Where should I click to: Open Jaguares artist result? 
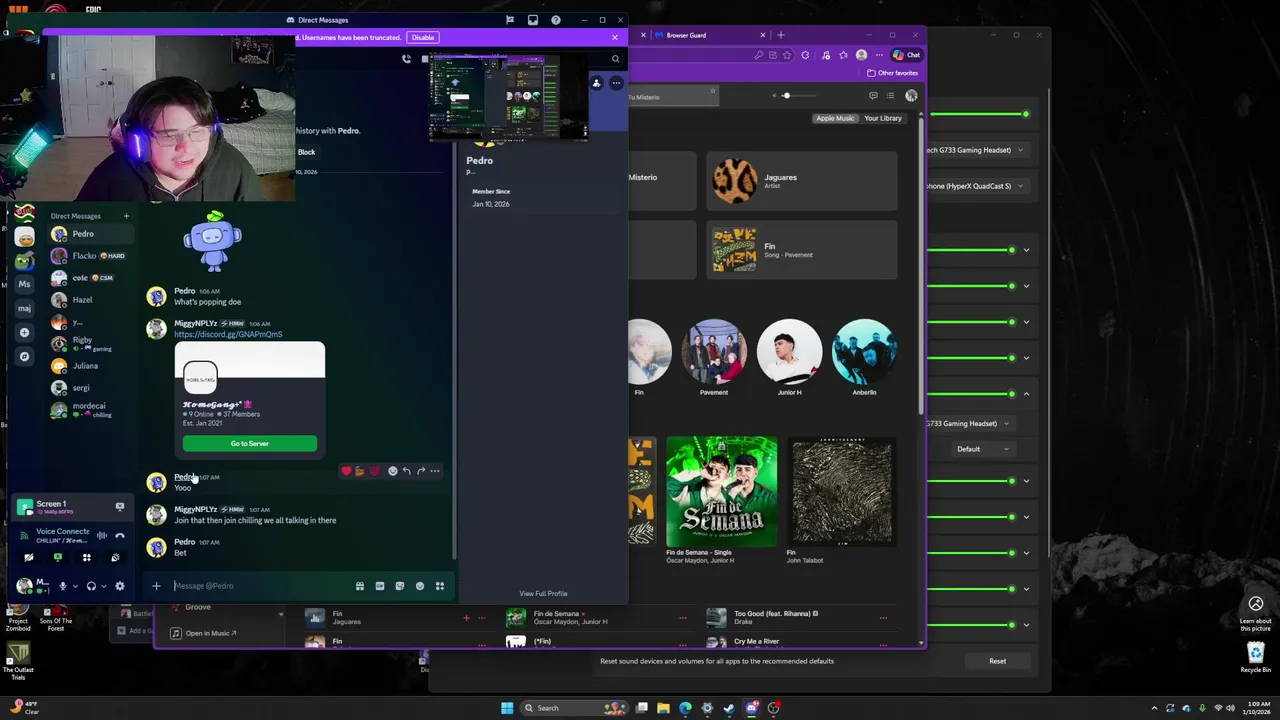[x=802, y=181]
